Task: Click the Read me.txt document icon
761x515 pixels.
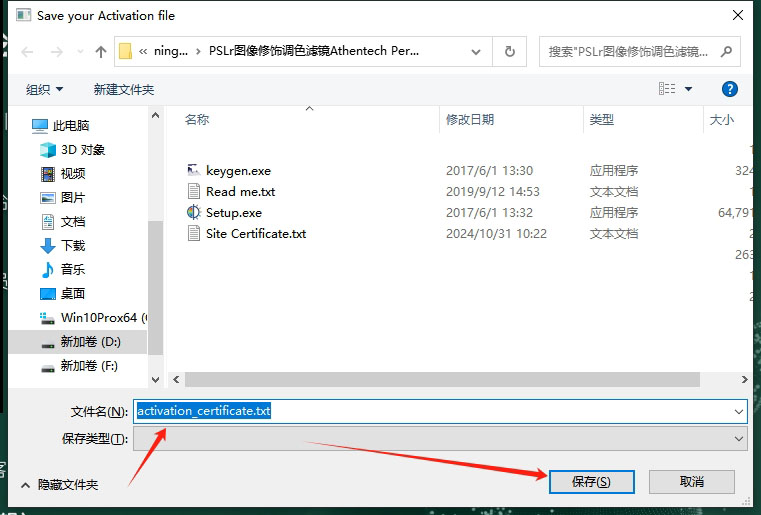Action: point(194,191)
